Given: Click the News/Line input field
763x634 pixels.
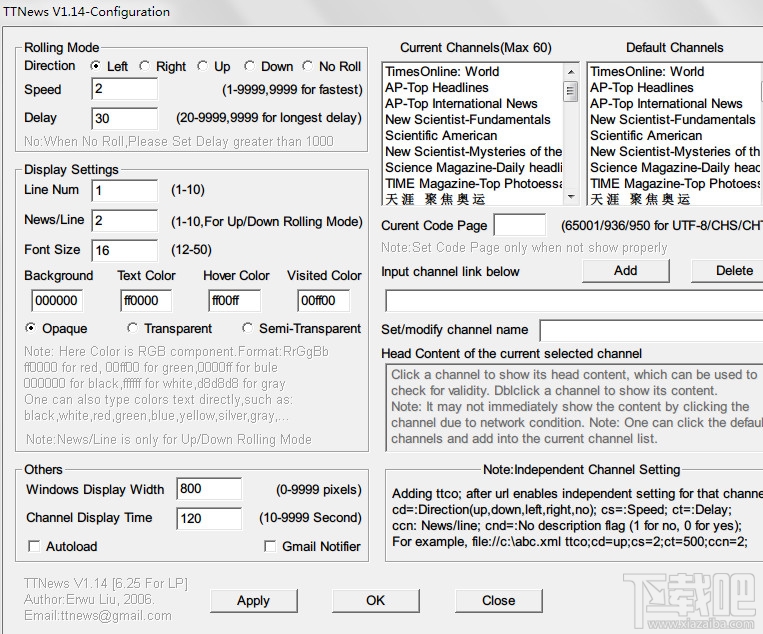Looking at the screenshot, I should coord(125,220).
